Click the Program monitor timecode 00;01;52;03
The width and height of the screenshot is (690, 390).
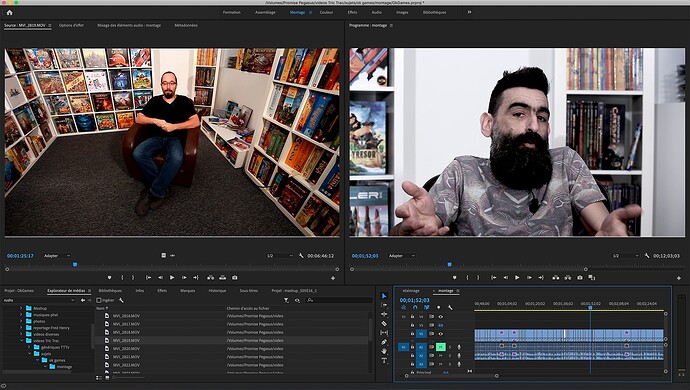365,256
